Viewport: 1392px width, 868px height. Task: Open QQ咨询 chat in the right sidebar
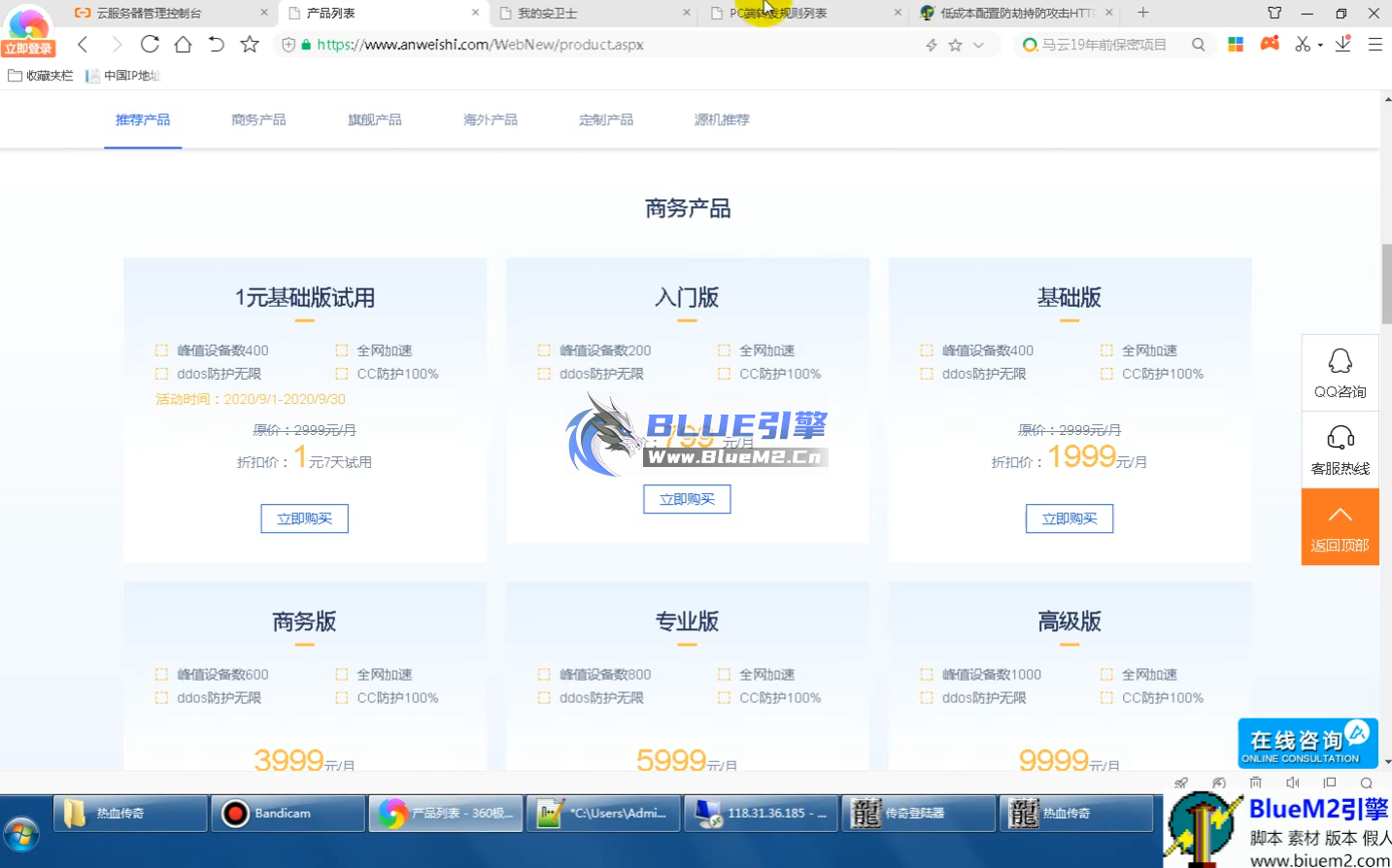pos(1341,373)
